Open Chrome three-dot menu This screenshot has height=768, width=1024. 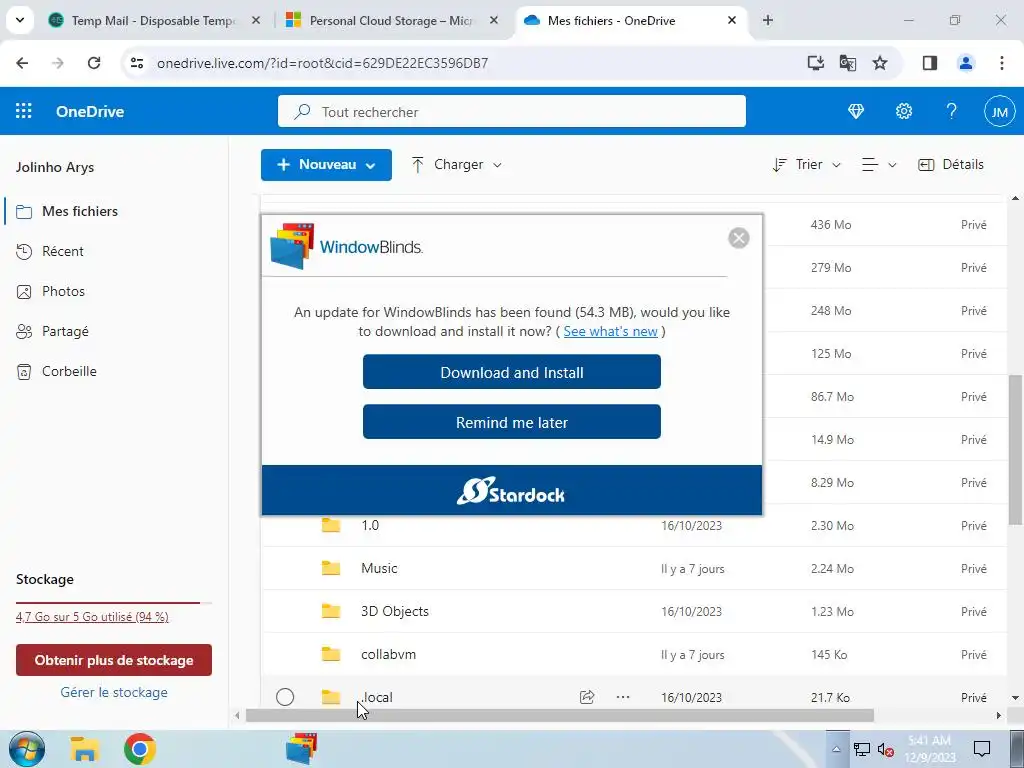coord(1002,63)
